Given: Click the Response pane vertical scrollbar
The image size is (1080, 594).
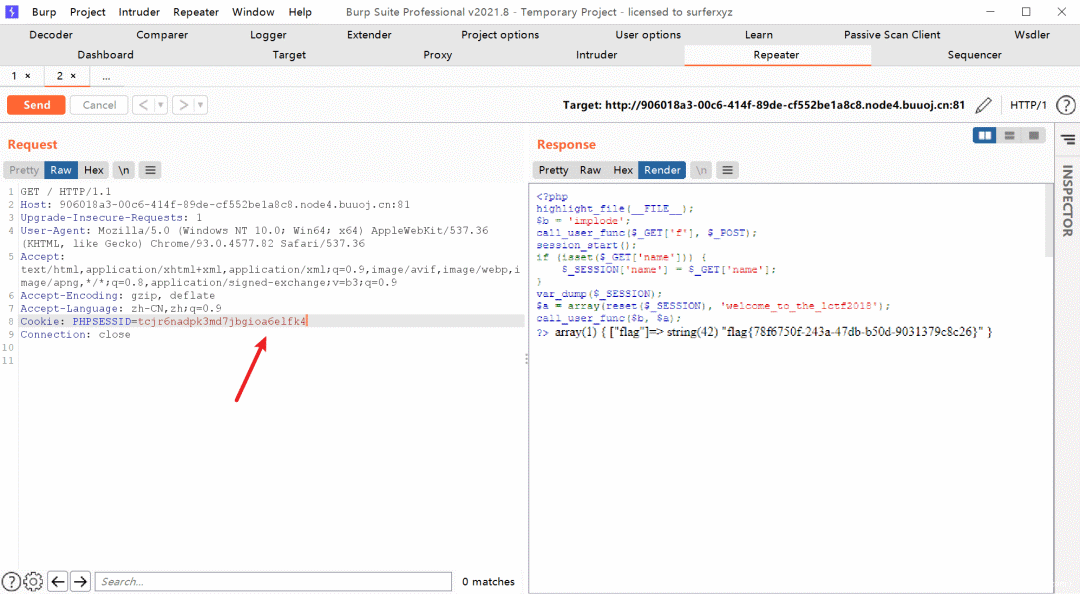Looking at the screenshot, I should [x=1049, y=221].
